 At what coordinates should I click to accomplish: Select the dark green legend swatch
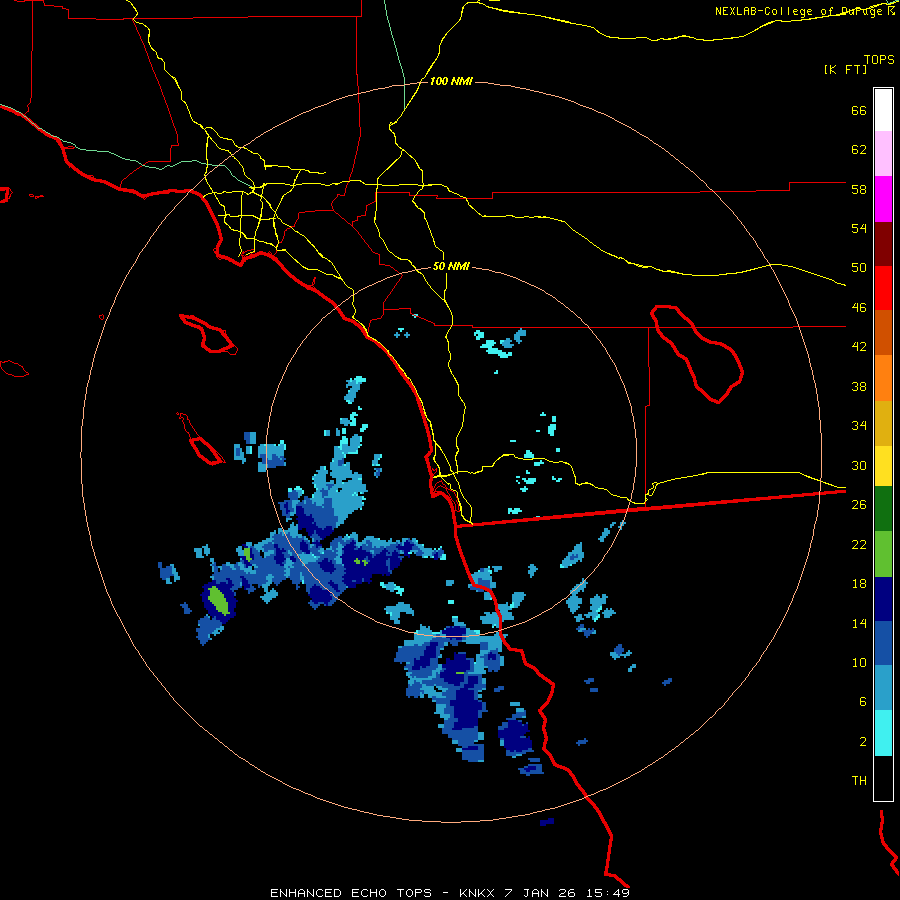pyautogui.click(x=883, y=509)
